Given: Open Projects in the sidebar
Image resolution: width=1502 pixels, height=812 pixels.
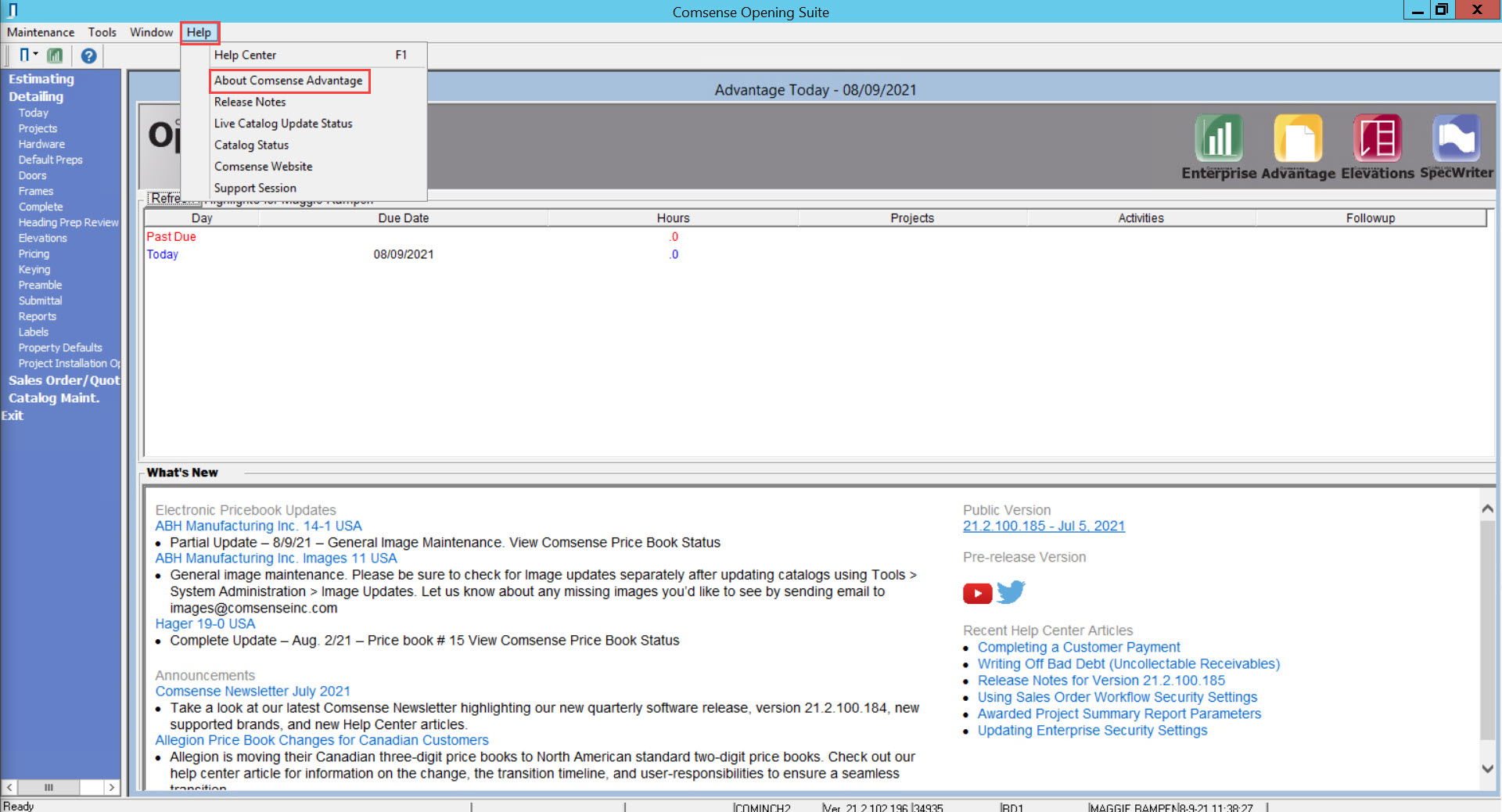Looking at the screenshot, I should [x=38, y=128].
